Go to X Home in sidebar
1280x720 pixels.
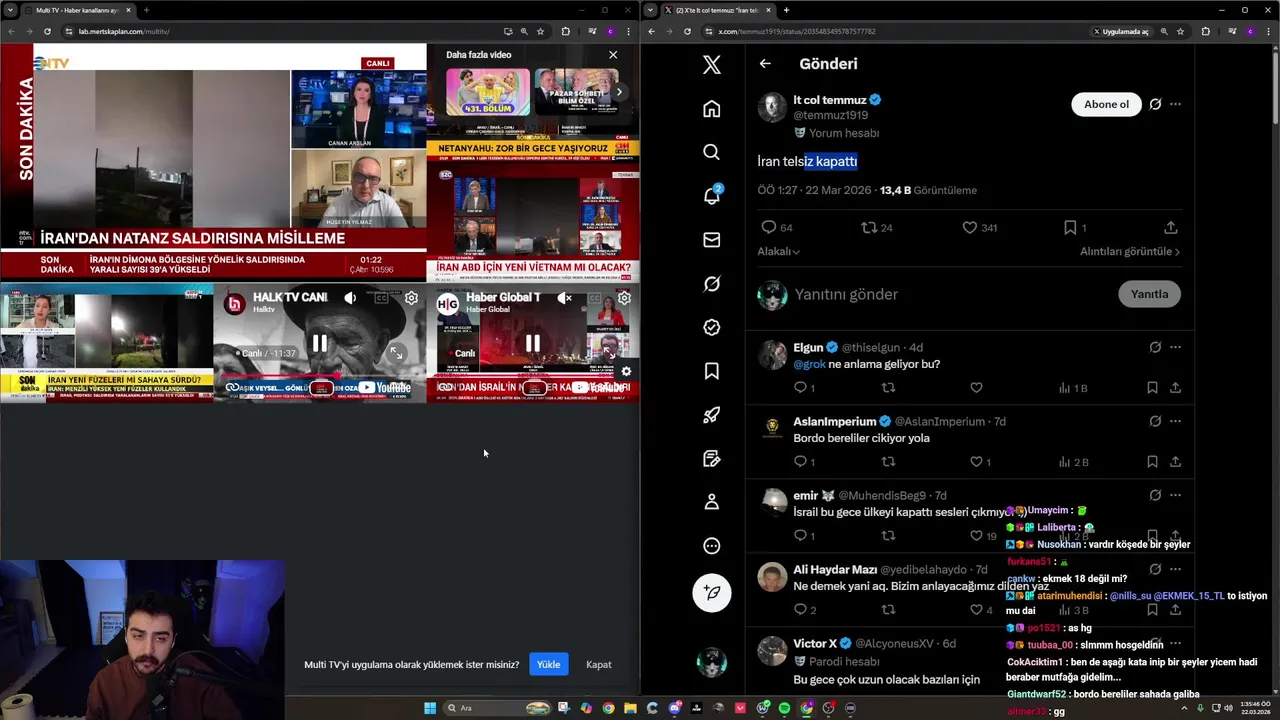click(x=711, y=108)
